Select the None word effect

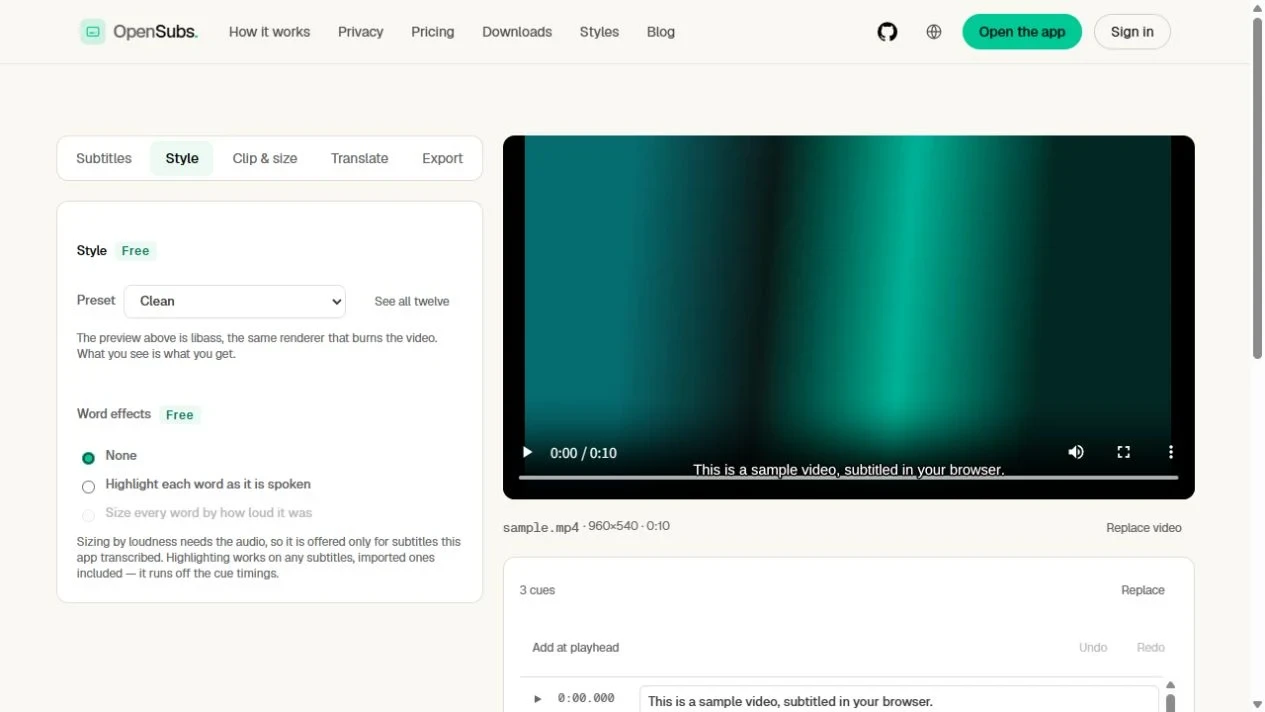[x=88, y=457]
